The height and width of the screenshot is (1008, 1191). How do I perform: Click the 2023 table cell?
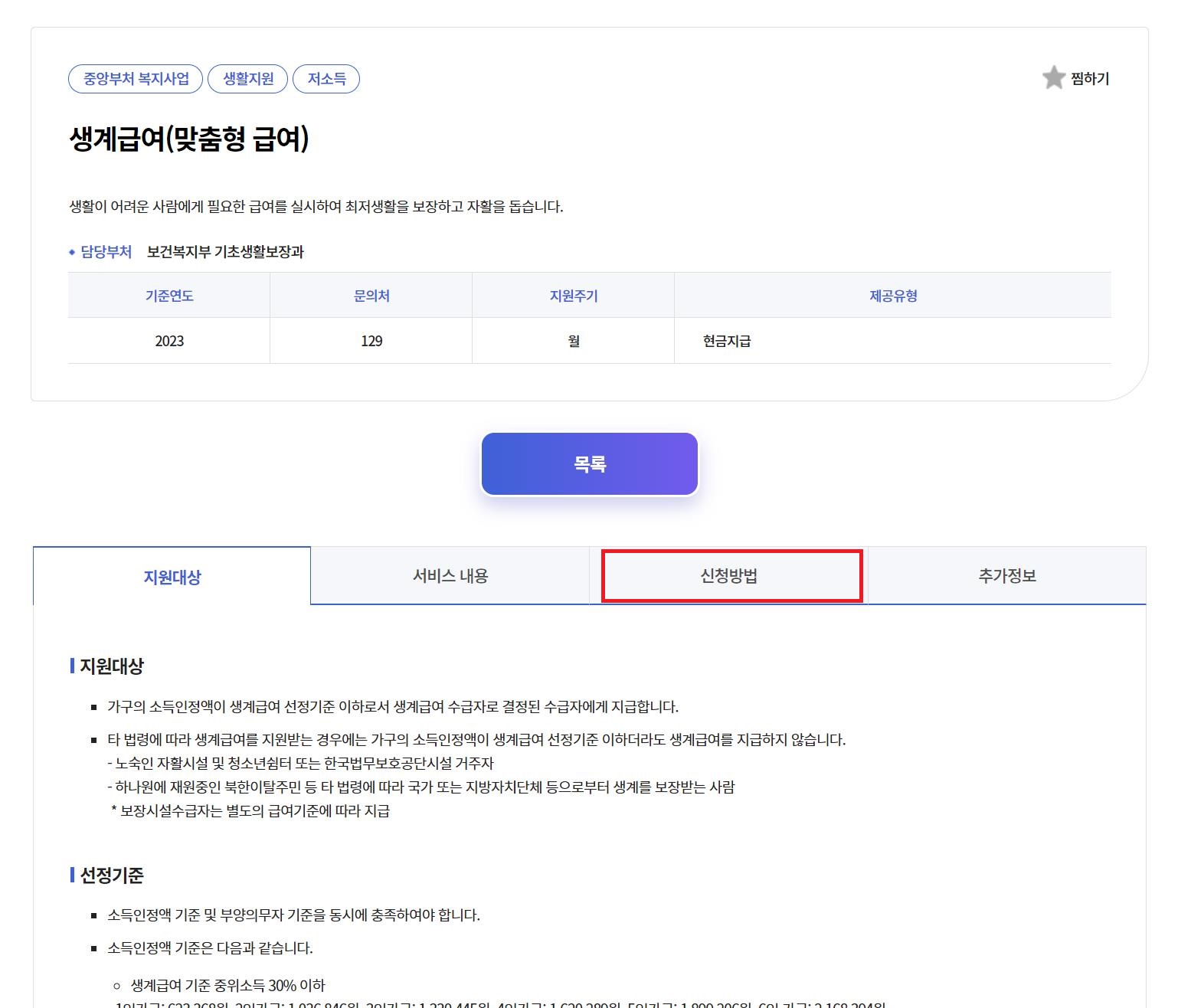point(169,341)
